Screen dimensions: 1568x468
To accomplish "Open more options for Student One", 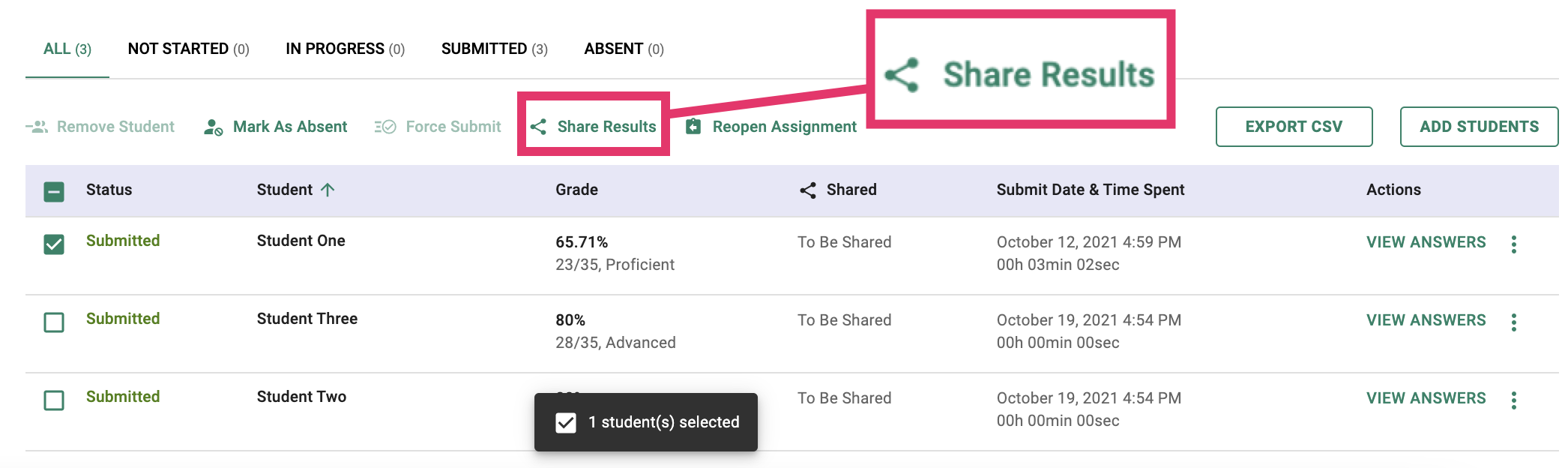I will [1514, 244].
